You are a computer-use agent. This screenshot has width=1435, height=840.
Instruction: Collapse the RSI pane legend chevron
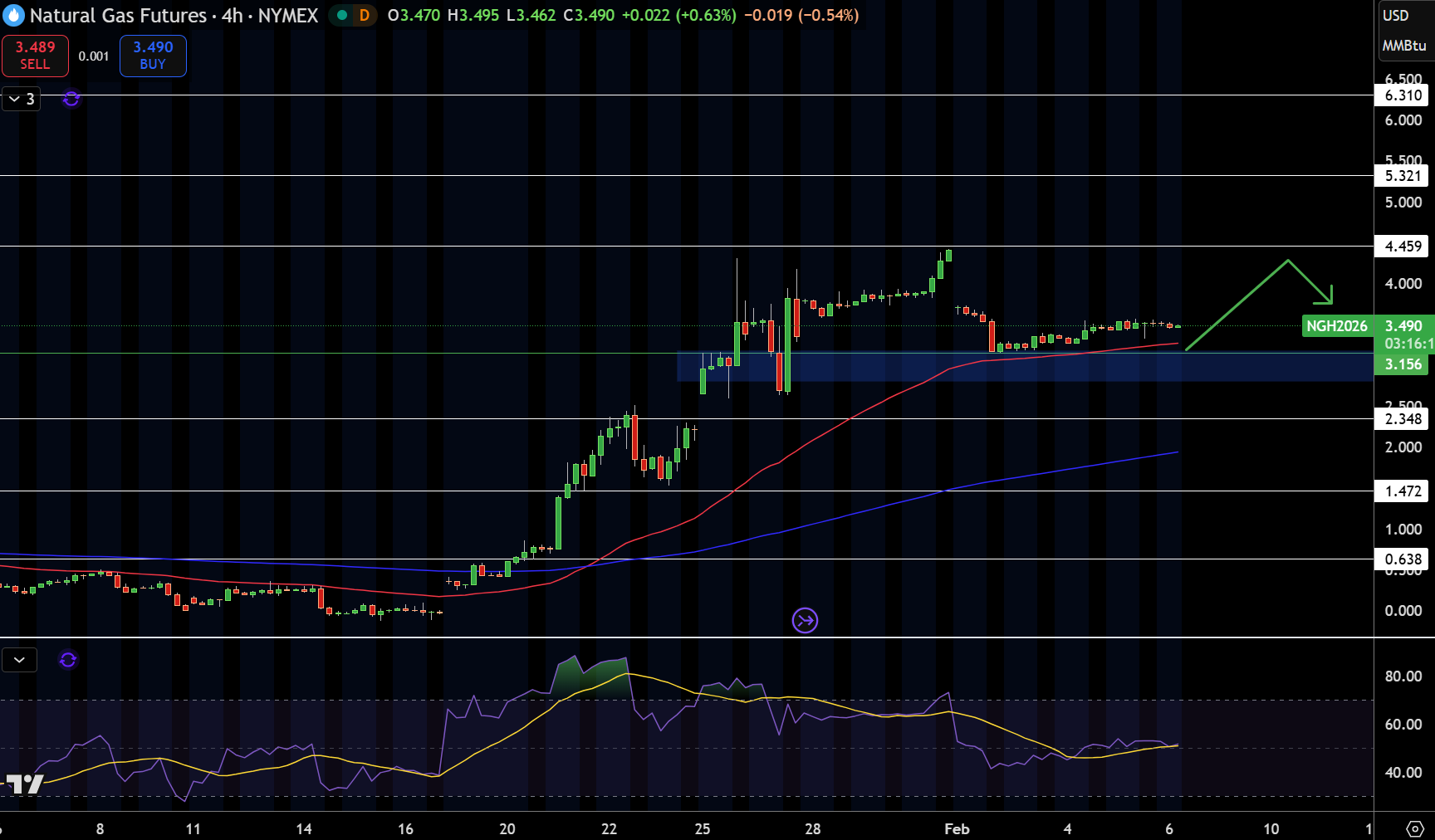pos(19,660)
